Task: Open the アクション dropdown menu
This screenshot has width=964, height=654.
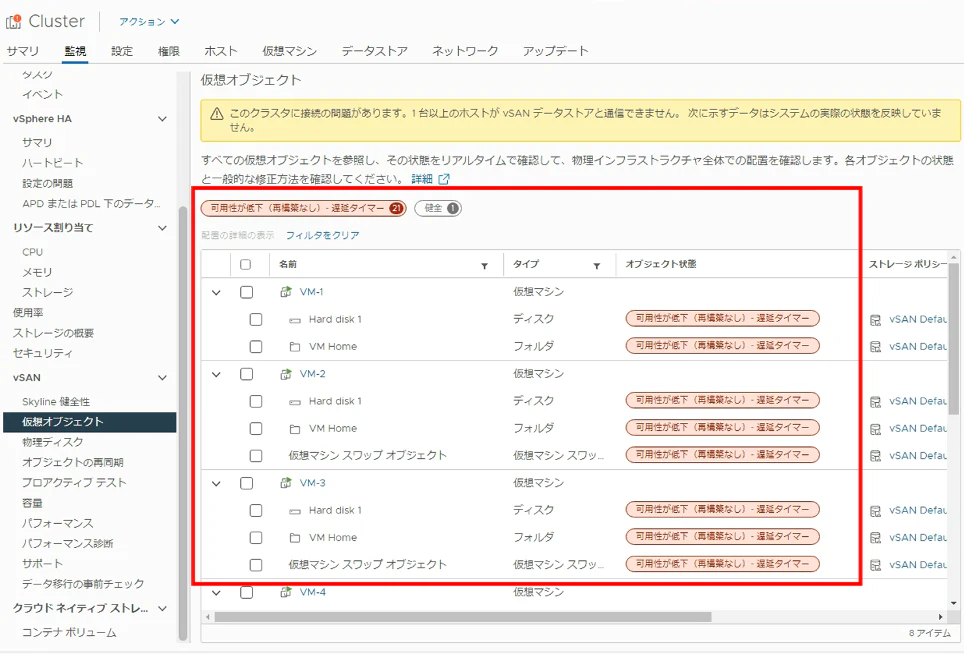Action: [149, 22]
